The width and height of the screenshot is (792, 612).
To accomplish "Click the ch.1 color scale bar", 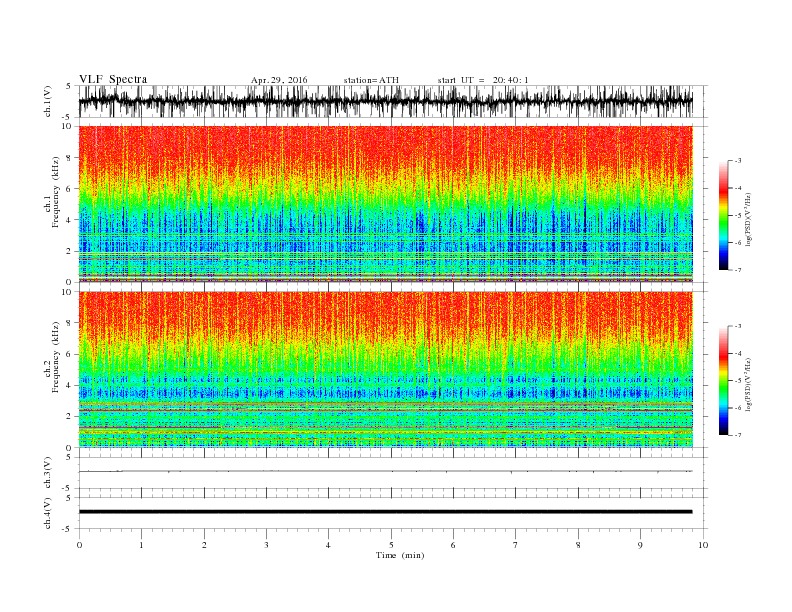I will coord(723,215).
